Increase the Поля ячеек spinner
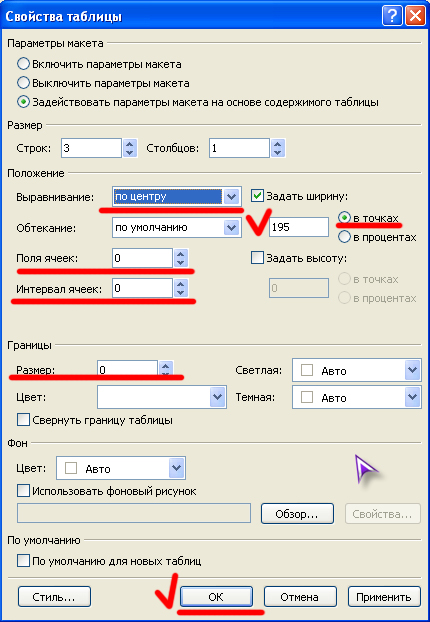Image resolution: width=430 pixels, height=622 pixels. (181, 253)
